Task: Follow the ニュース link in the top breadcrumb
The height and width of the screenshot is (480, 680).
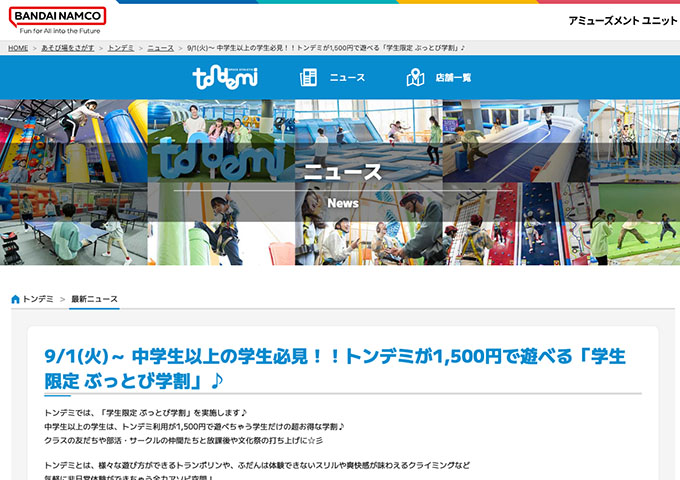Action: click(x=160, y=48)
